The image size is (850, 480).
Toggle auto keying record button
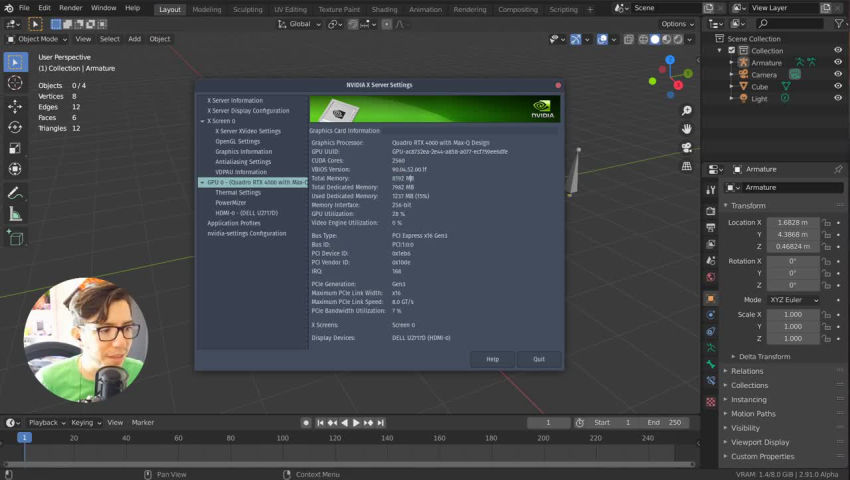[306, 423]
